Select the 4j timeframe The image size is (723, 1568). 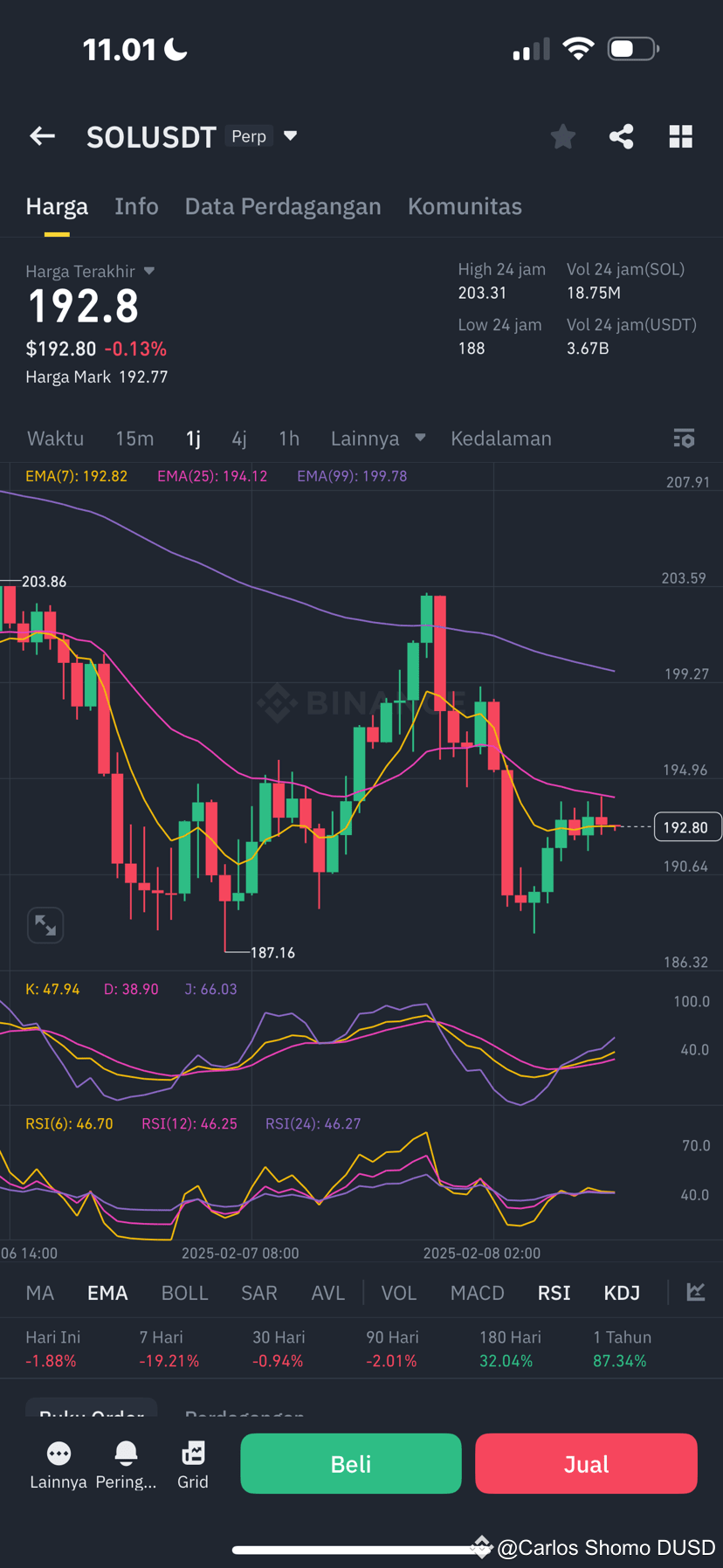[x=239, y=439]
